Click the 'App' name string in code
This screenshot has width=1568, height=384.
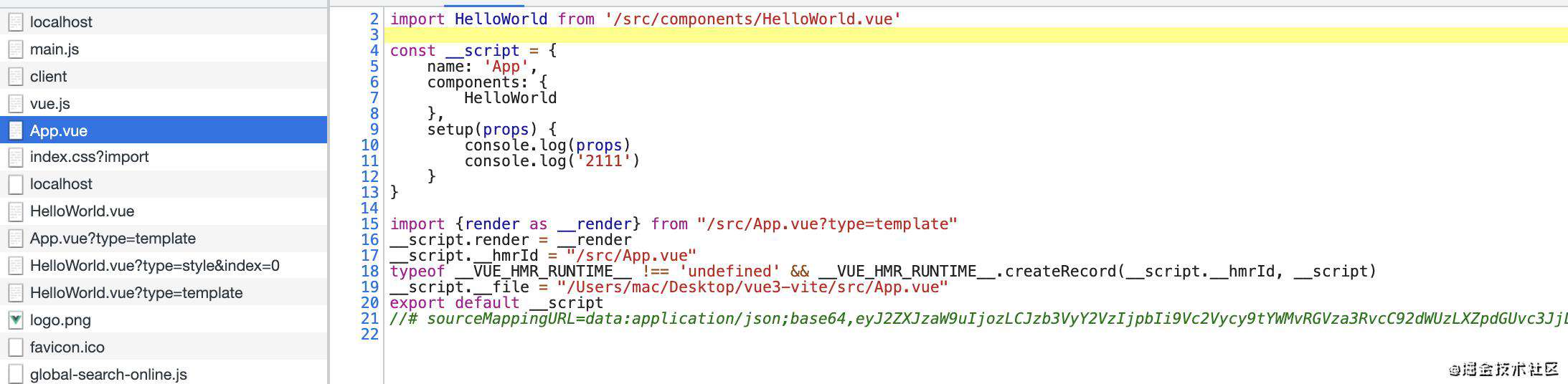506,67
